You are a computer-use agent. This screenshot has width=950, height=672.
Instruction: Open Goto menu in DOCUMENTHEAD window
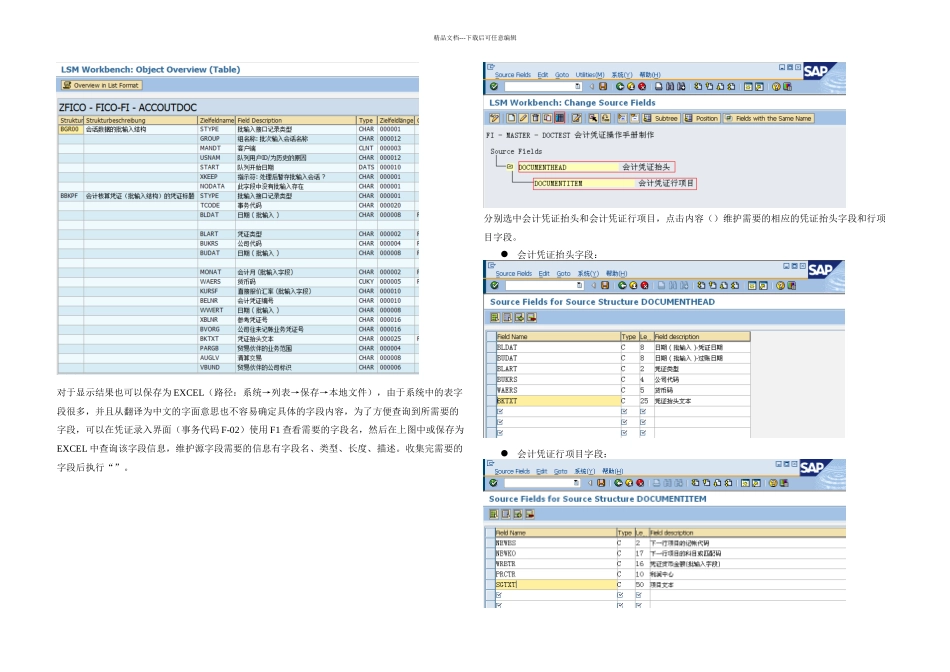pos(563,274)
